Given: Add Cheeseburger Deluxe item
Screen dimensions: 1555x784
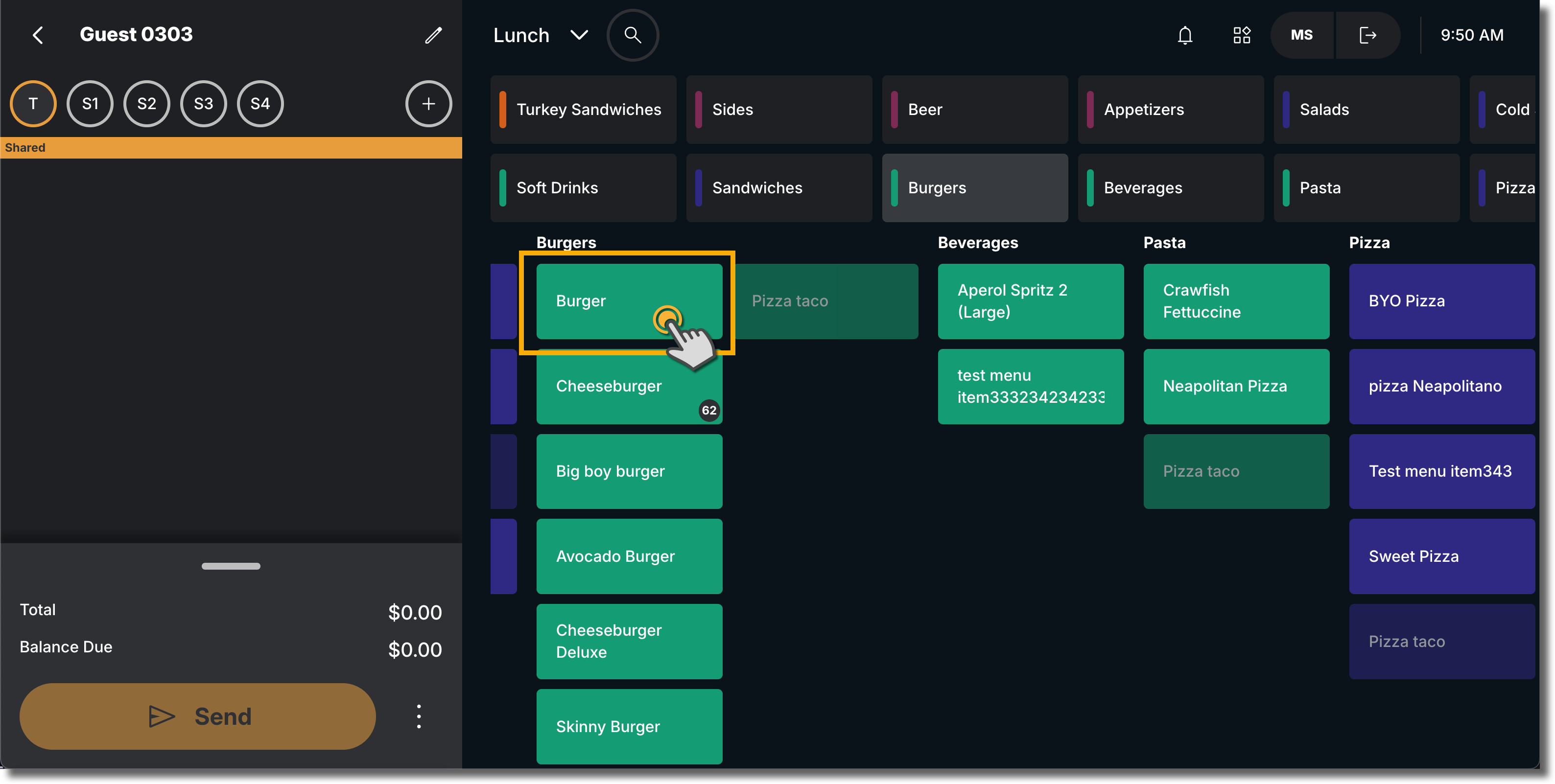Looking at the screenshot, I should tap(629, 642).
